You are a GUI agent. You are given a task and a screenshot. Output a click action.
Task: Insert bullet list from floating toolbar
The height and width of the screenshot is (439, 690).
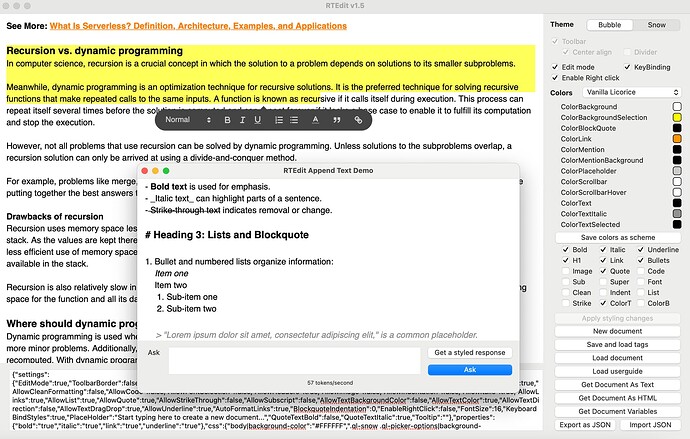pyautogui.click(x=294, y=120)
